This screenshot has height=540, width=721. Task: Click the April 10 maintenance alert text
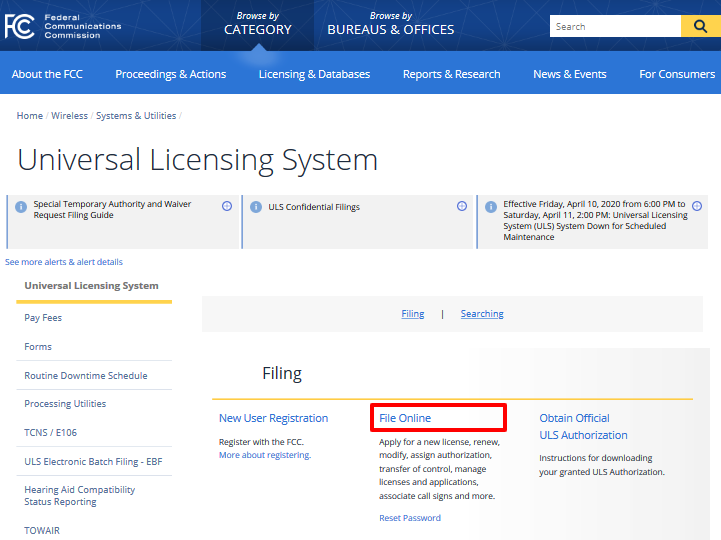click(595, 220)
